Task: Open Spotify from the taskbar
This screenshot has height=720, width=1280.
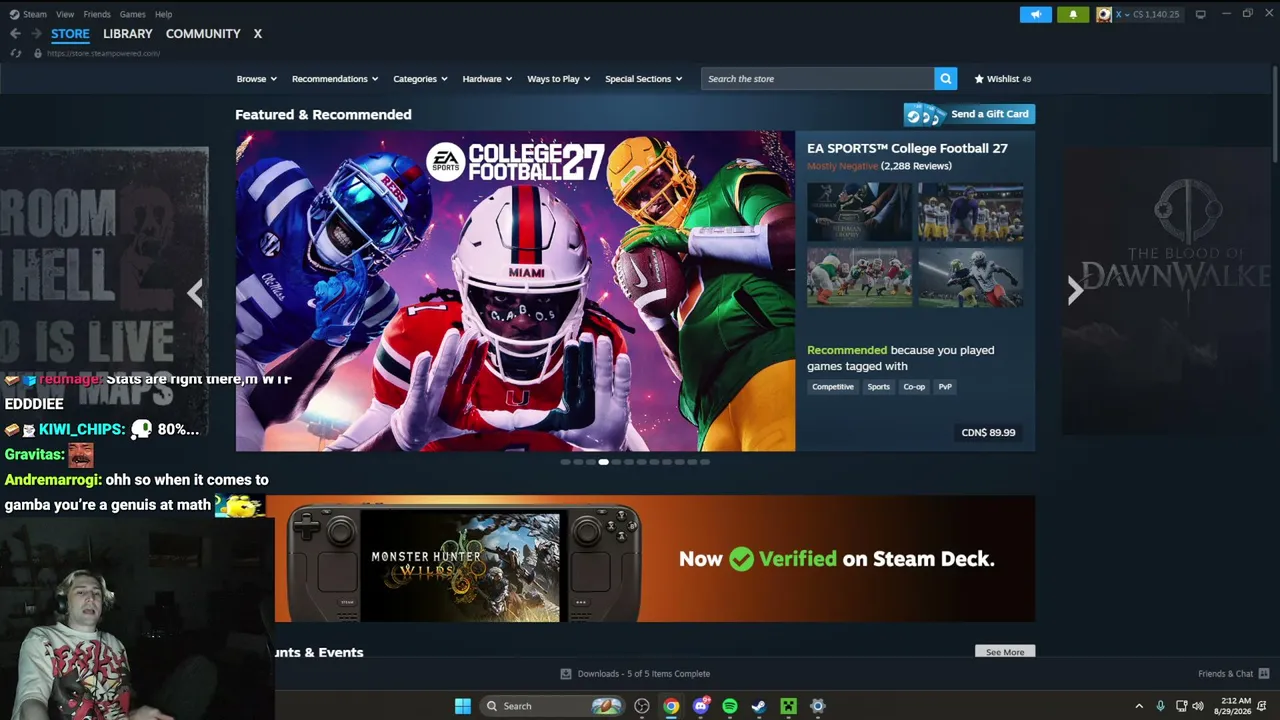Action: click(730, 706)
